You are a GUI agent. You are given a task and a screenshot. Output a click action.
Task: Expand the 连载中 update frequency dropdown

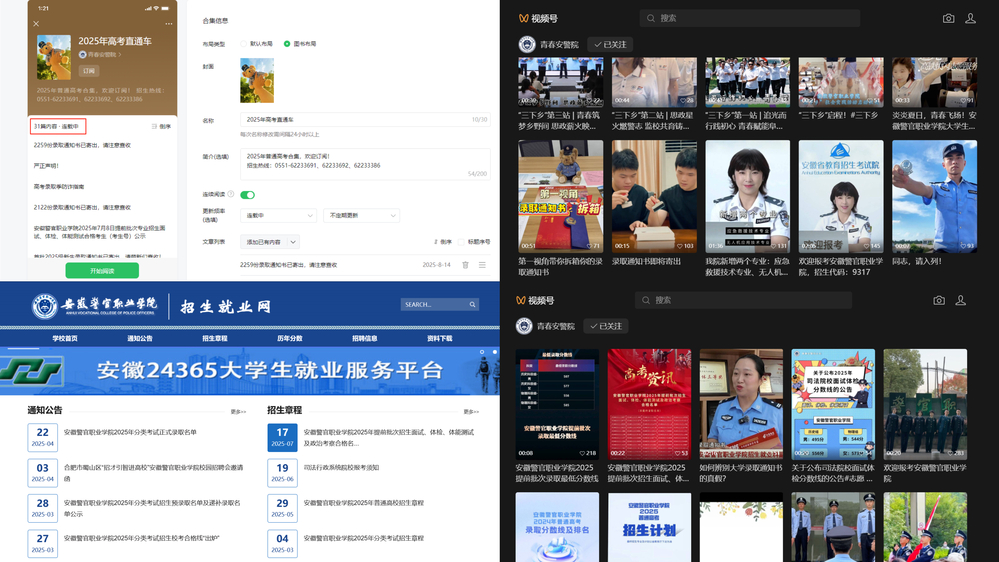point(279,215)
